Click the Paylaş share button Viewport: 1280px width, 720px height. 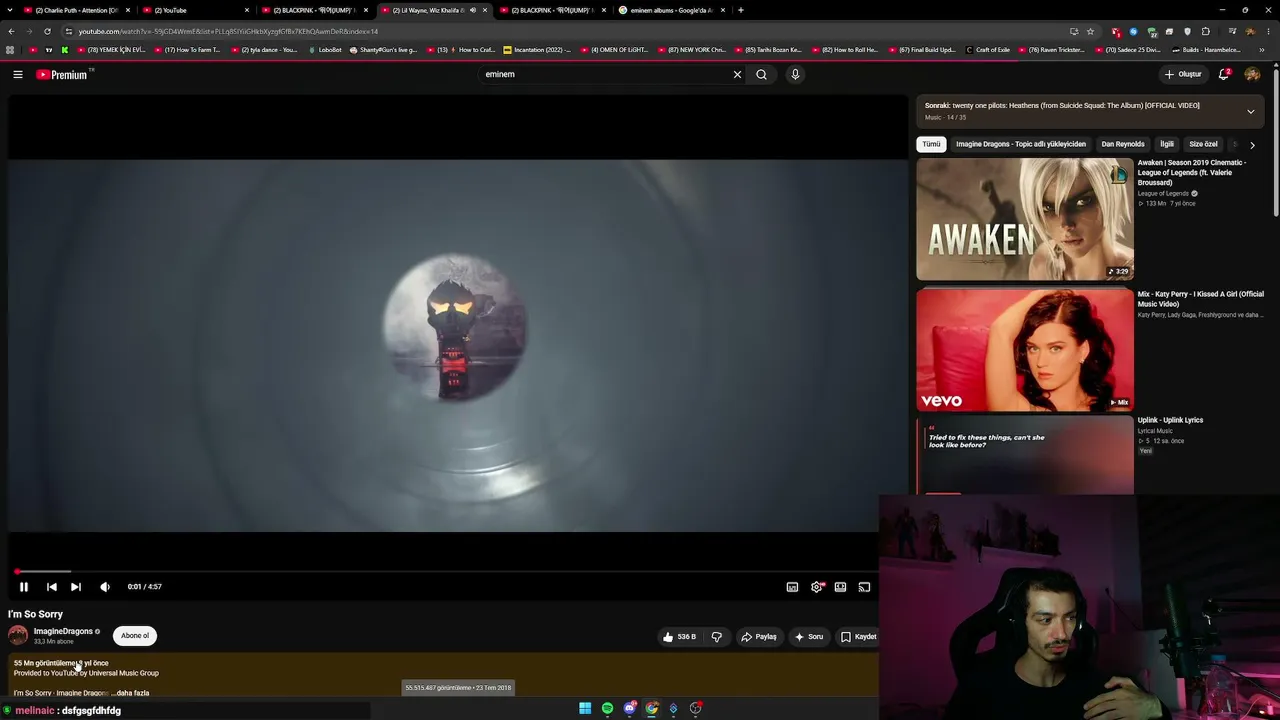(x=759, y=636)
